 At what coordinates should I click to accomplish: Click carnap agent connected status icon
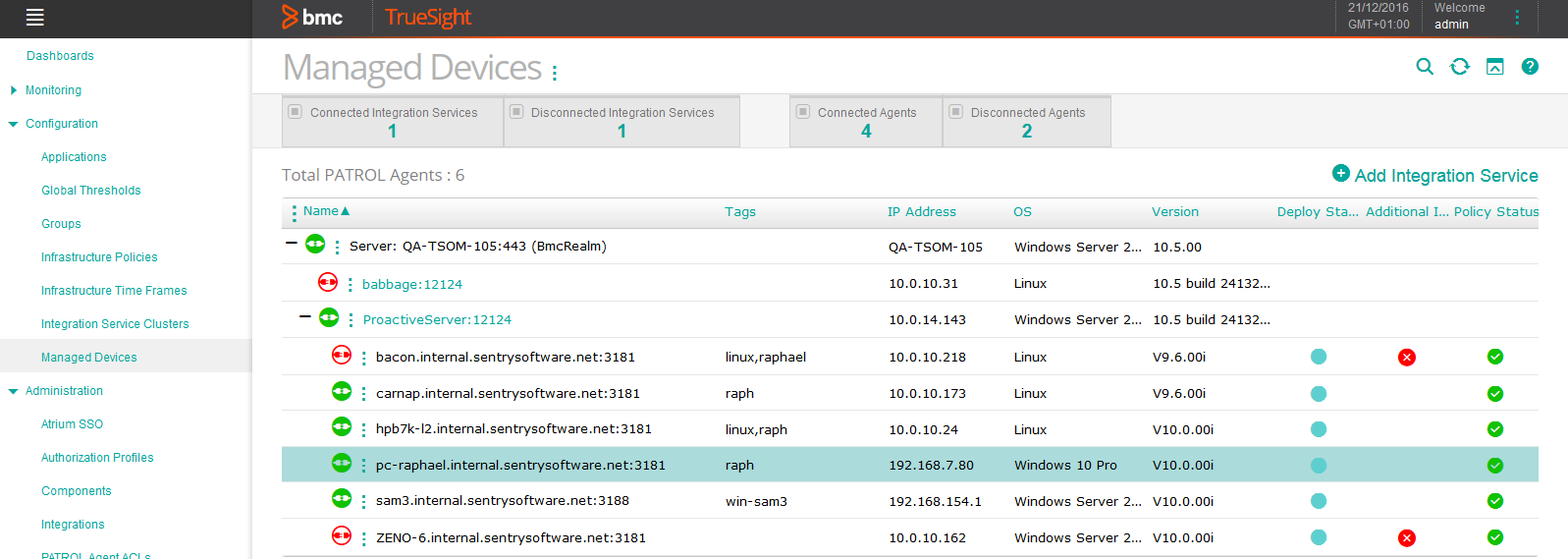pos(342,391)
